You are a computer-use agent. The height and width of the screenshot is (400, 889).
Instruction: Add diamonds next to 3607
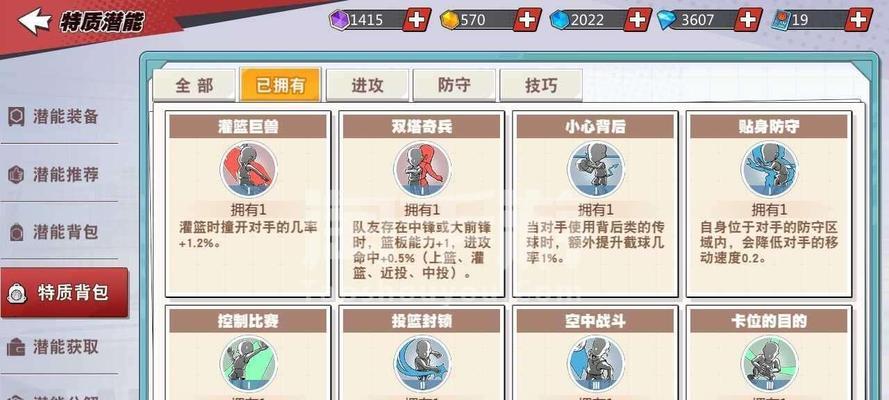point(748,20)
